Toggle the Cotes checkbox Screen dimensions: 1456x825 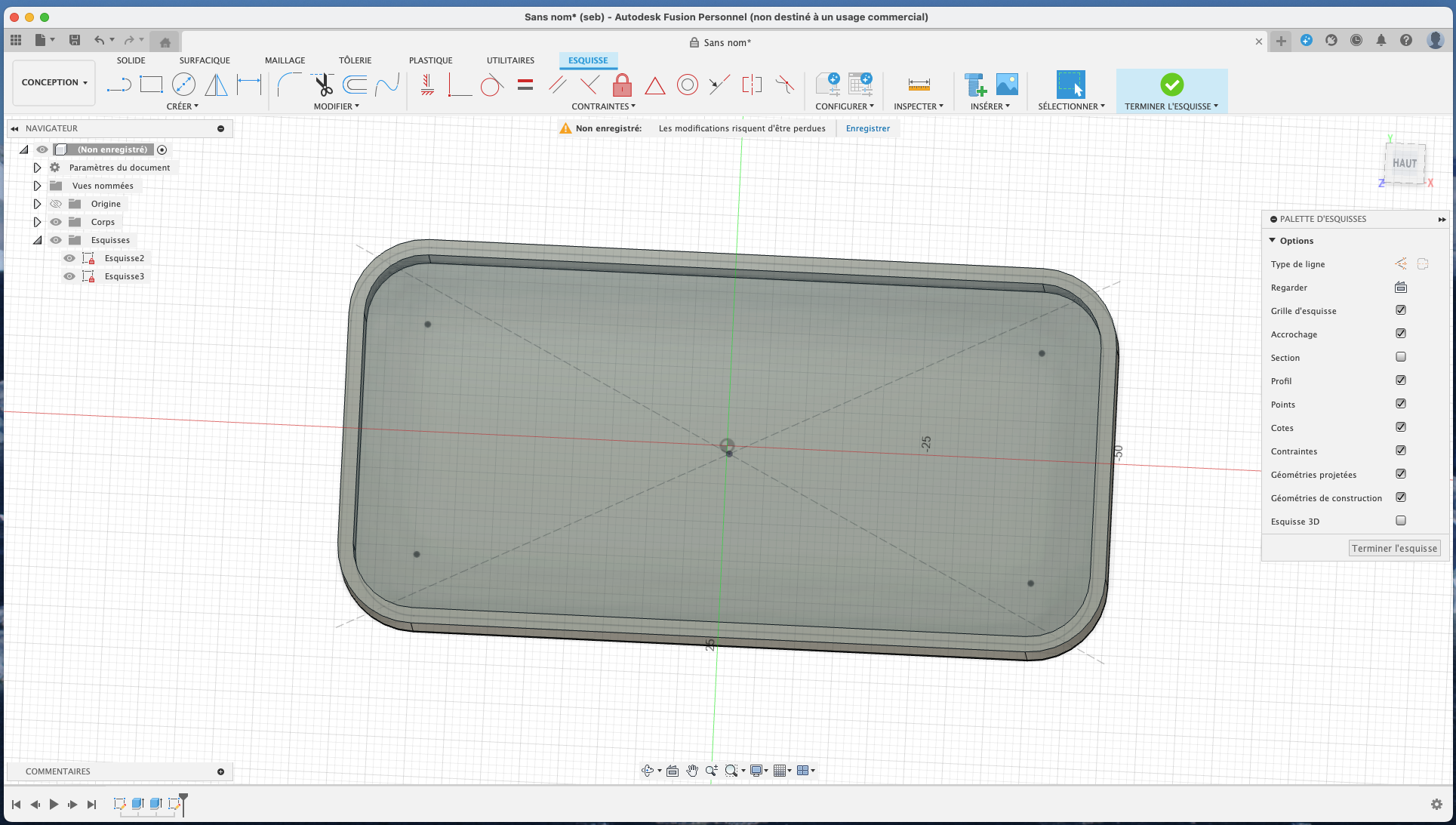coord(1401,427)
